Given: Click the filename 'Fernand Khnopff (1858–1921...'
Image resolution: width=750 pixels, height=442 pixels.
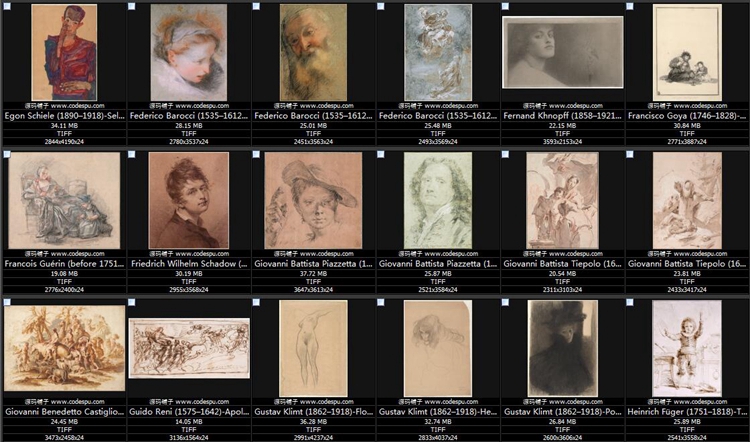Looking at the screenshot, I should [562, 116].
